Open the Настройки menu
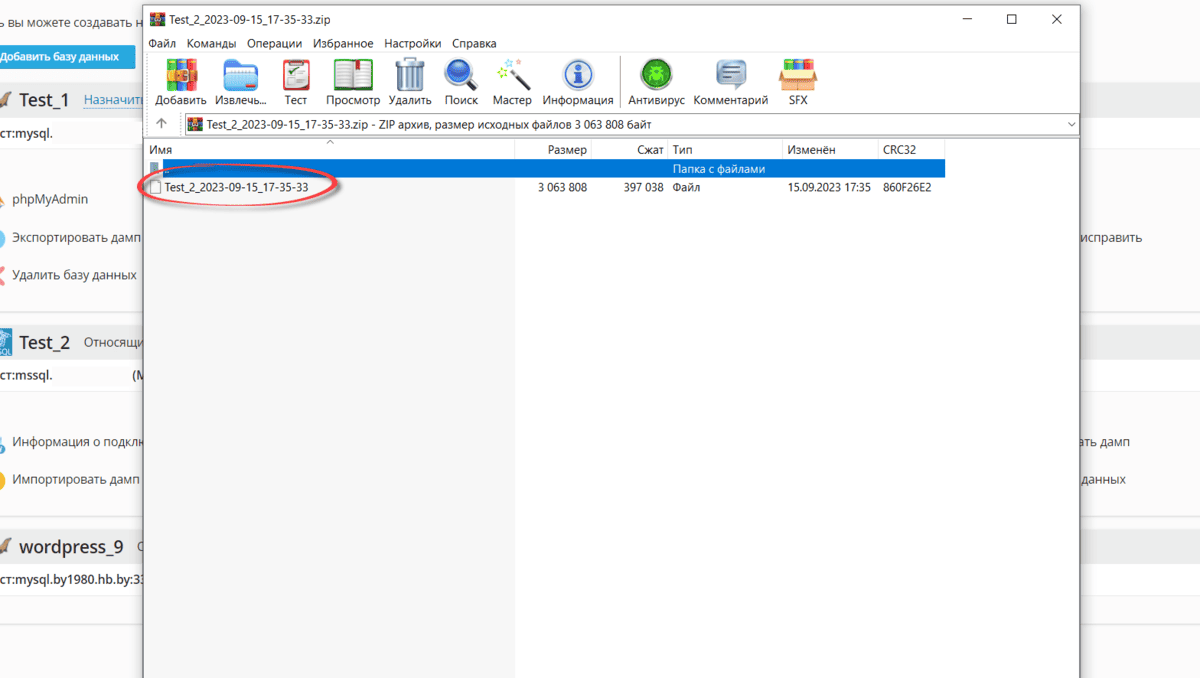 click(414, 43)
